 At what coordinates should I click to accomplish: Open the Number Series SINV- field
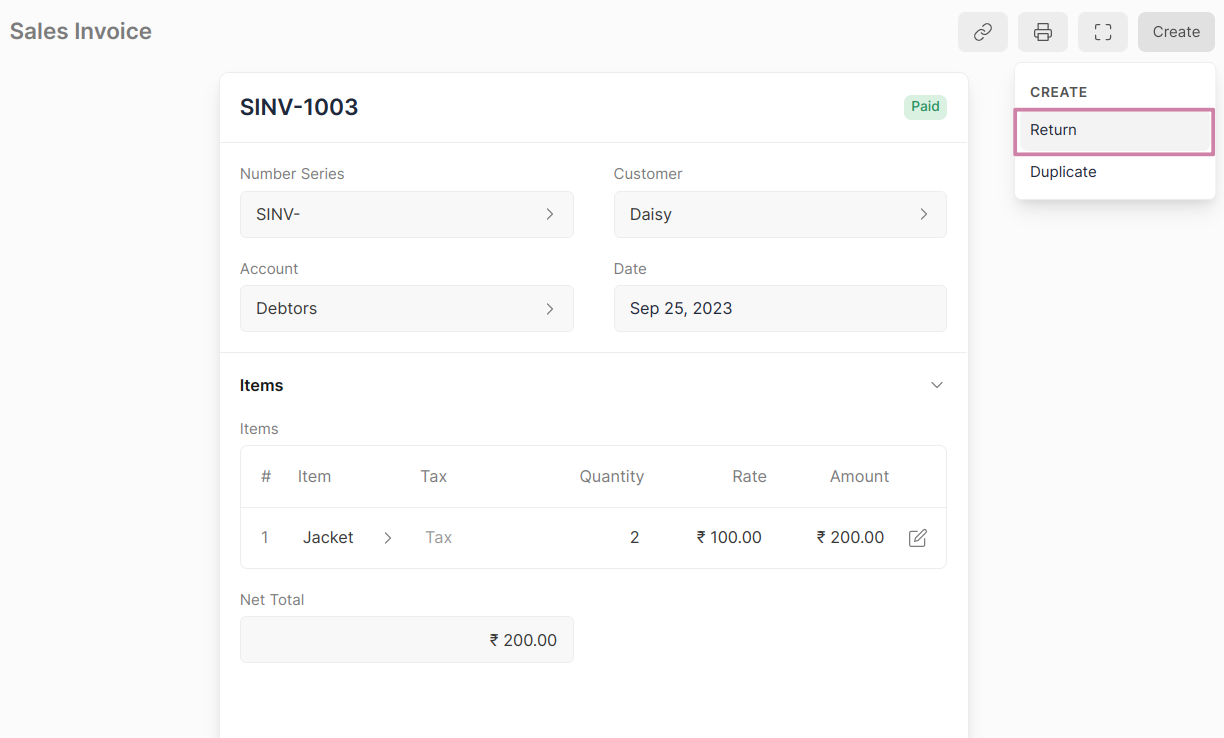point(406,214)
